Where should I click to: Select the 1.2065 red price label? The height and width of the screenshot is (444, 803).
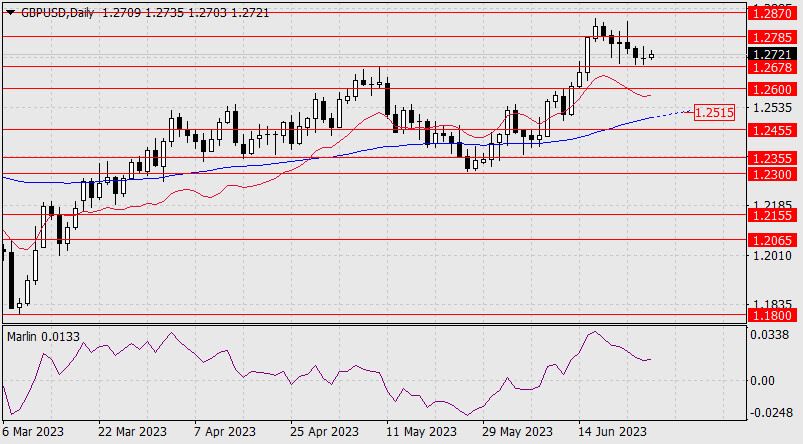click(x=771, y=240)
